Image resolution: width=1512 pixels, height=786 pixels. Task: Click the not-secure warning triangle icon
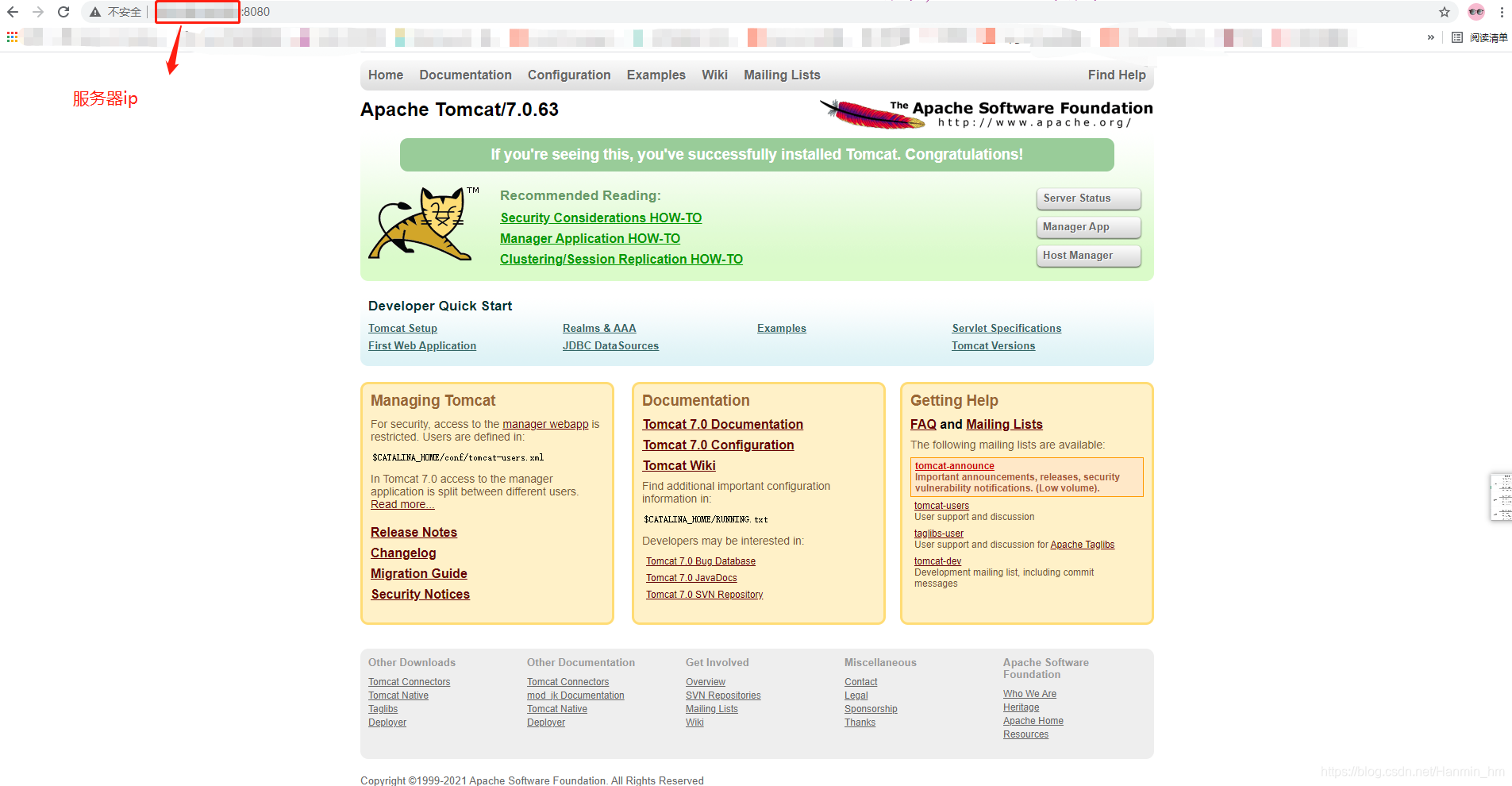[95, 12]
